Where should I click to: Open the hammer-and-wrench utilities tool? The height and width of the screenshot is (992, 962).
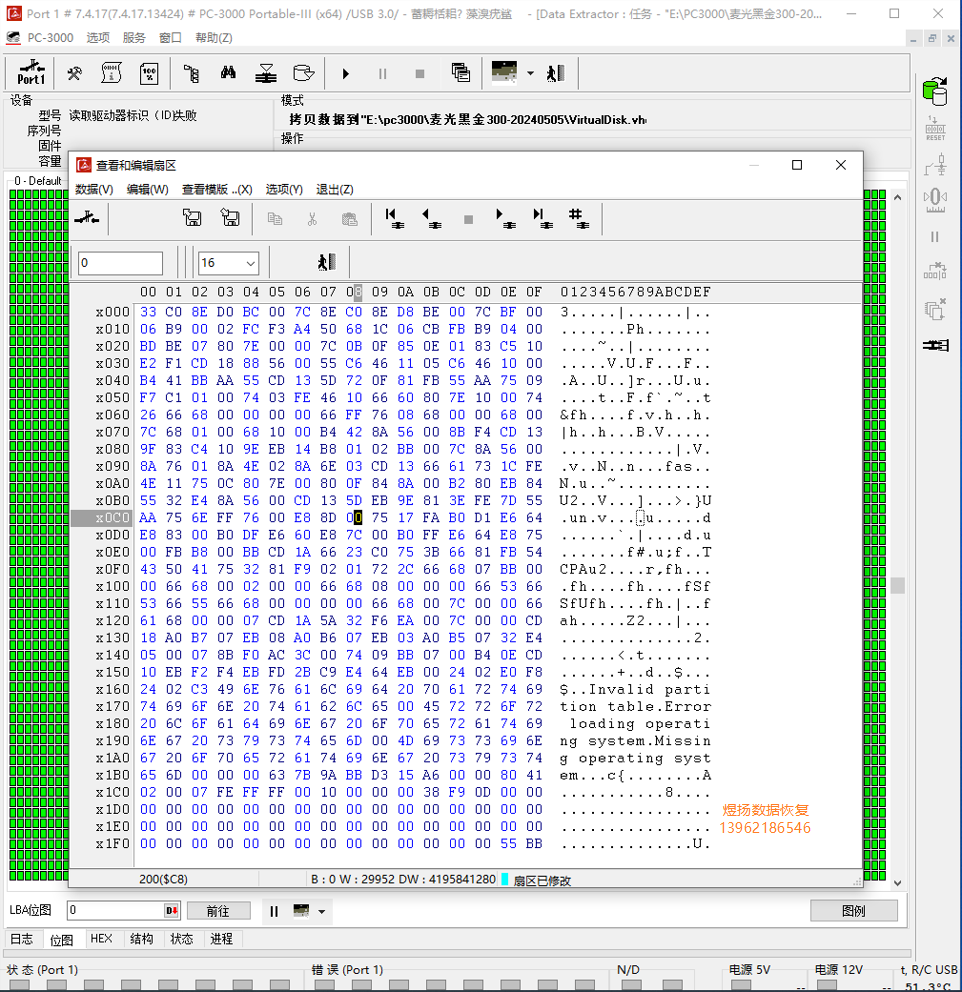(x=74, y=73)
